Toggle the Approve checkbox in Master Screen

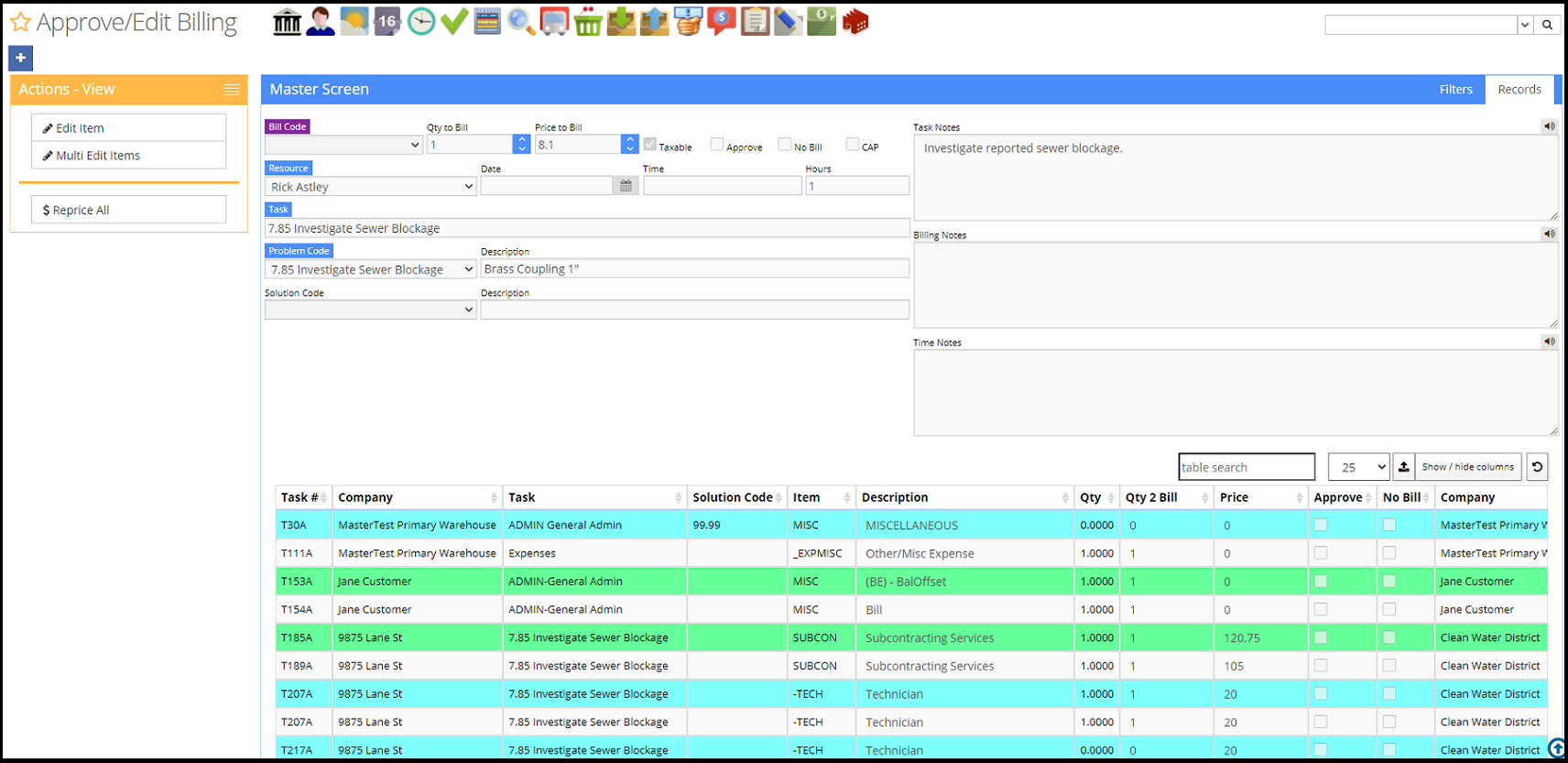pos(717,145)
